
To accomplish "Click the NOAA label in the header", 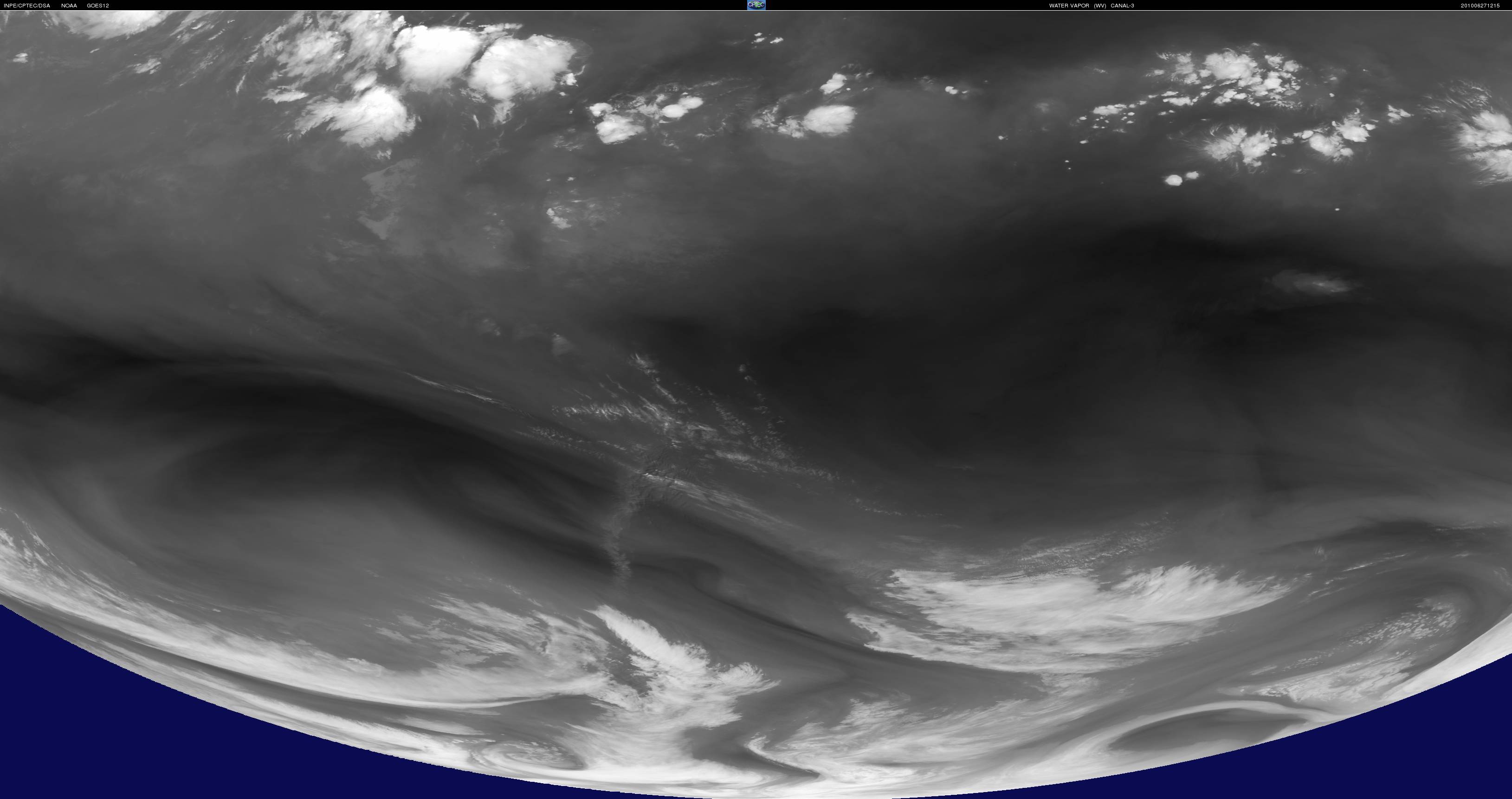I will point(69,5).
